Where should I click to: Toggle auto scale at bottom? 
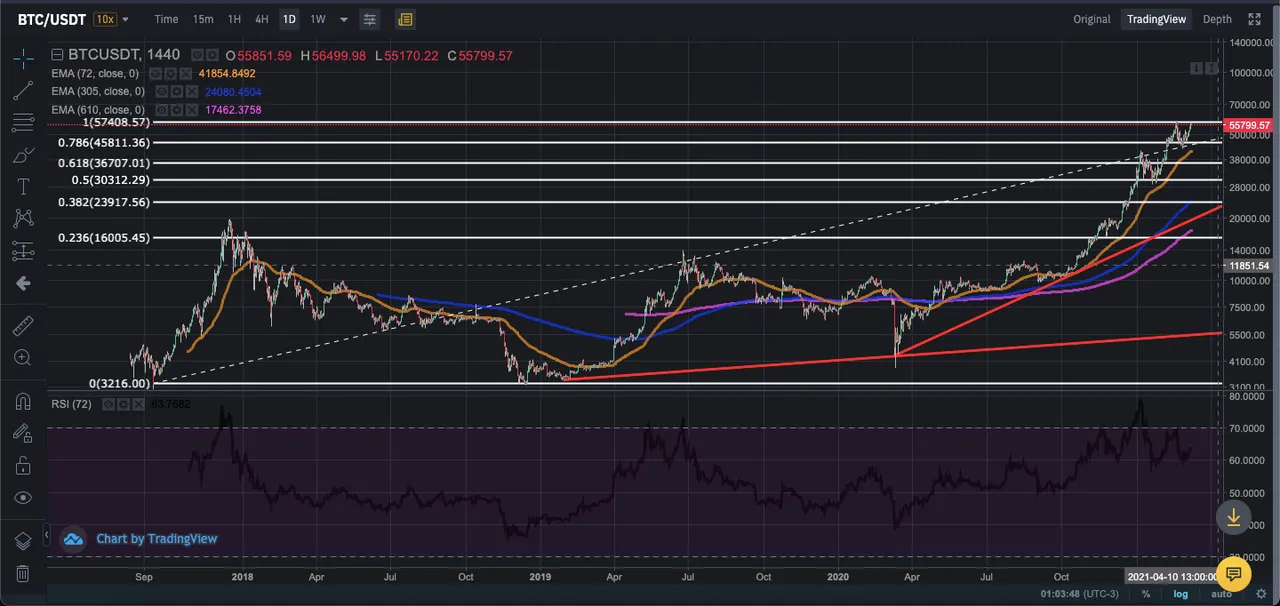pos(1221,594)
